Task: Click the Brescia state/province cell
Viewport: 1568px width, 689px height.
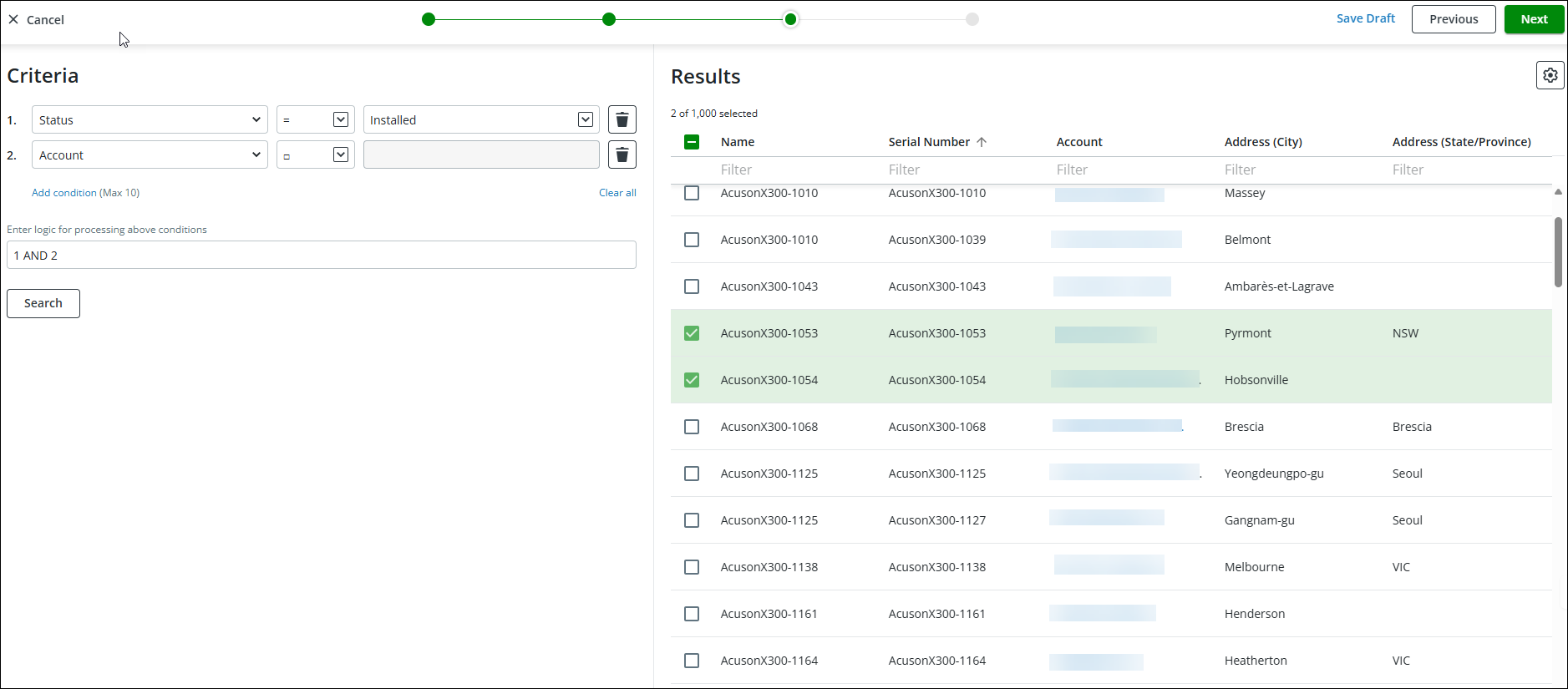Action: 1412,427
